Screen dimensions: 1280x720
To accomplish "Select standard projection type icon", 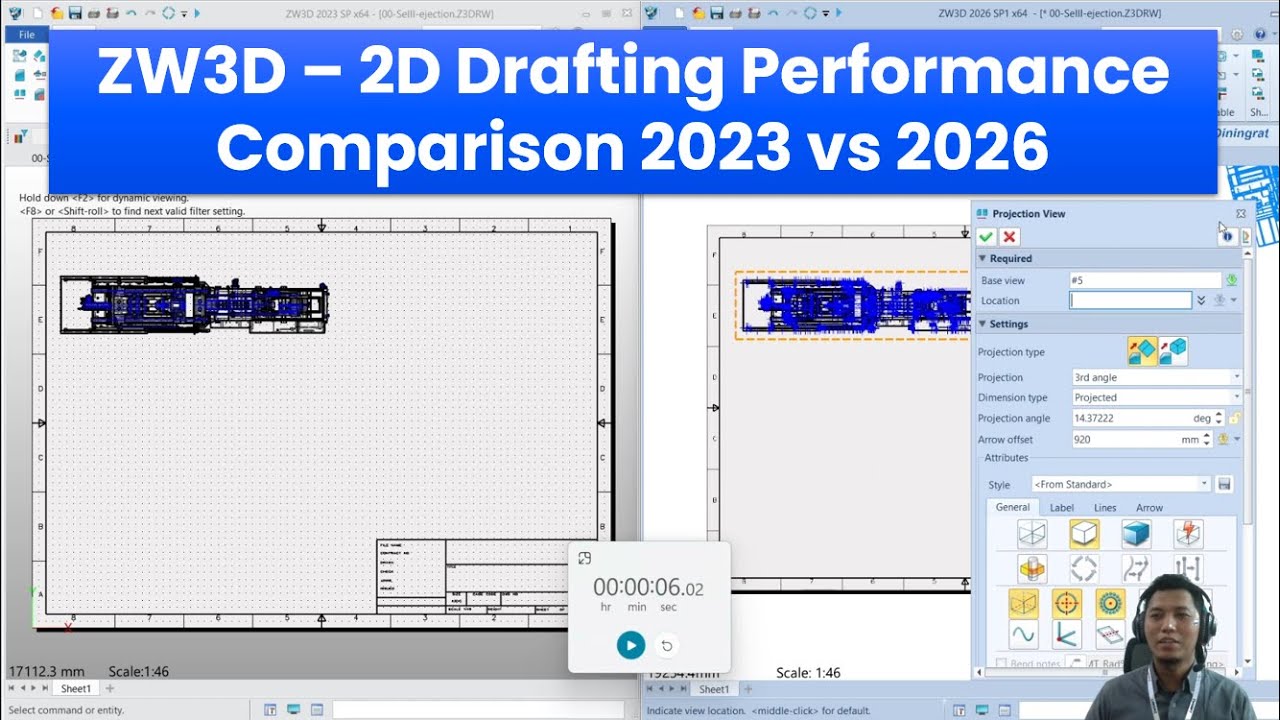I will pos(1142,351).
